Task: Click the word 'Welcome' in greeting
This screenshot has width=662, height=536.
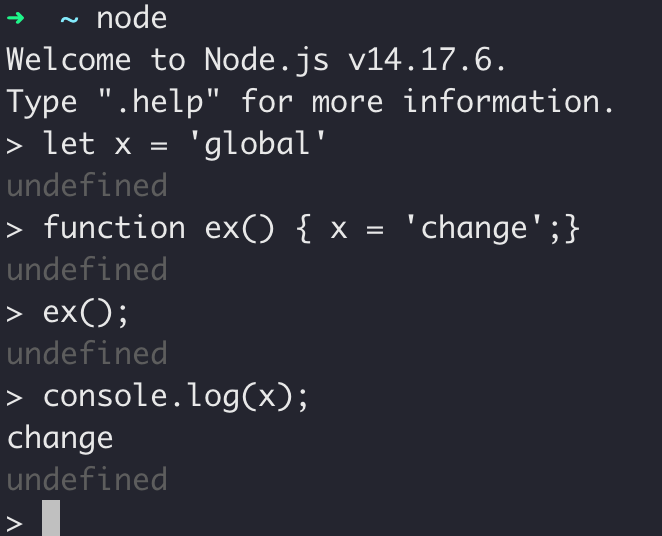Action: coord(69,60)
